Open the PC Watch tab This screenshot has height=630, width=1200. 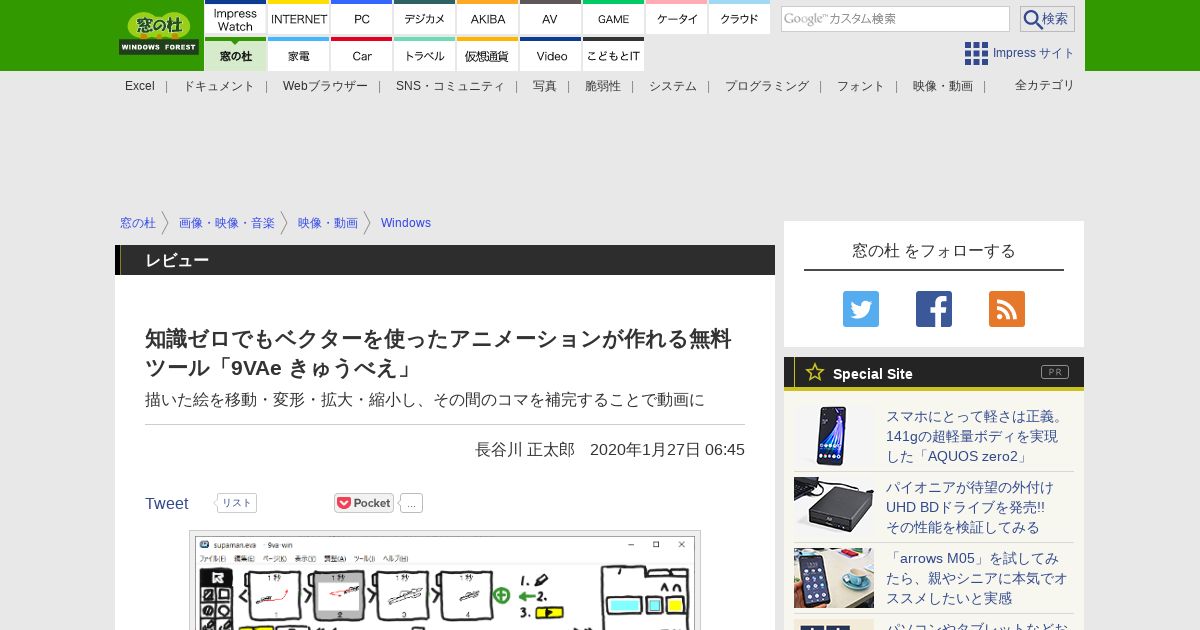[x=362, y=18]
